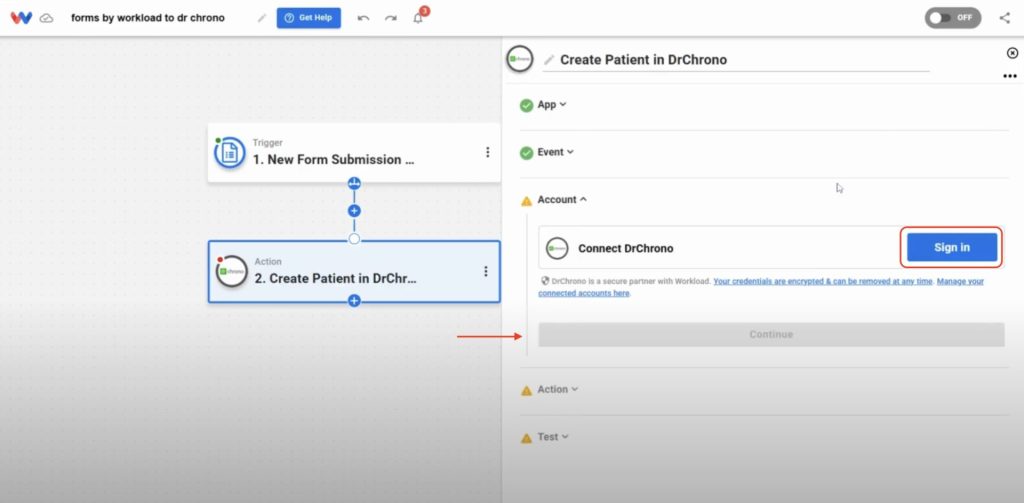This screenshot has height=503, width=1024.
Task: Click the share icon
Action: (1005, 18)
